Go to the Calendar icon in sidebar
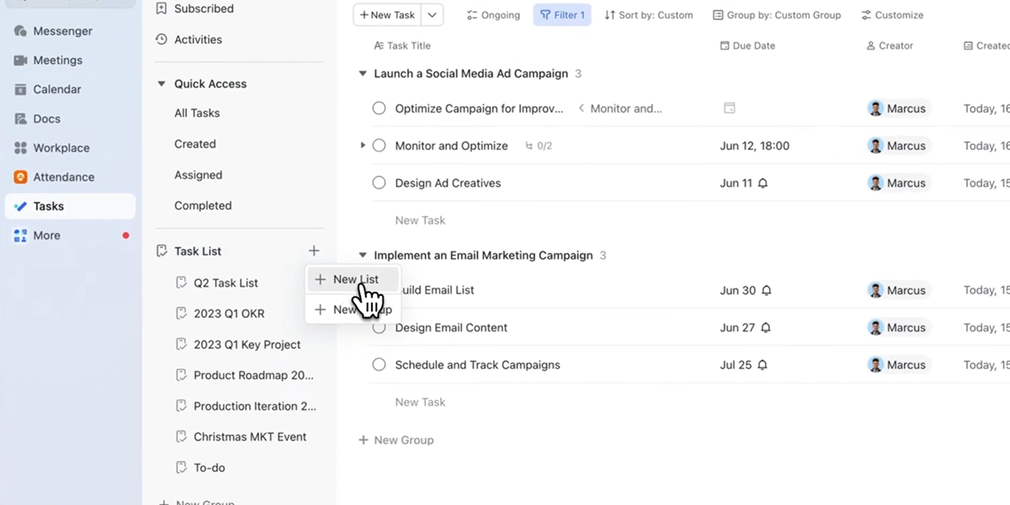This screenshot has height=505, width=1010. click(x=20, y=89)
